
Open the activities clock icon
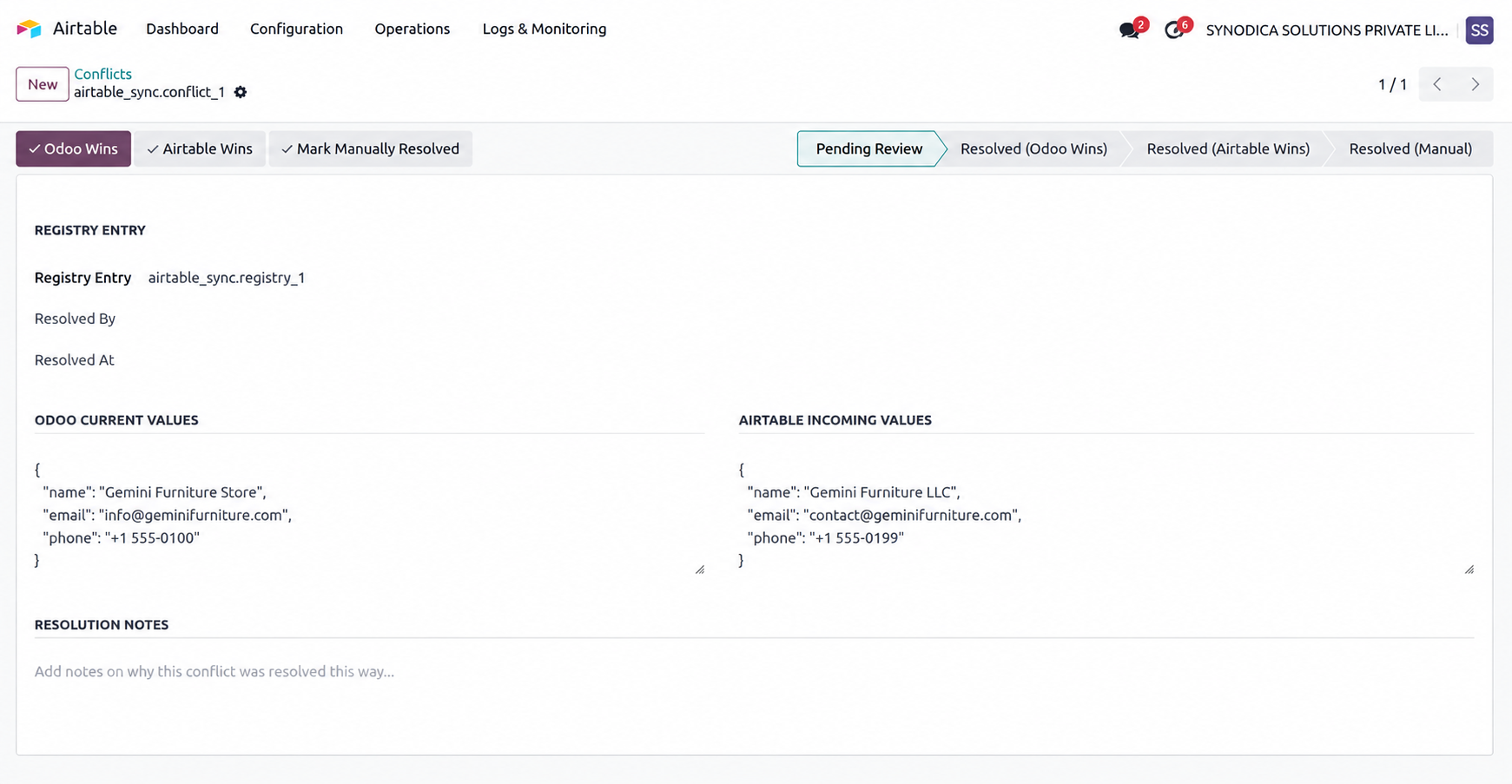(x=1174, y=30)
